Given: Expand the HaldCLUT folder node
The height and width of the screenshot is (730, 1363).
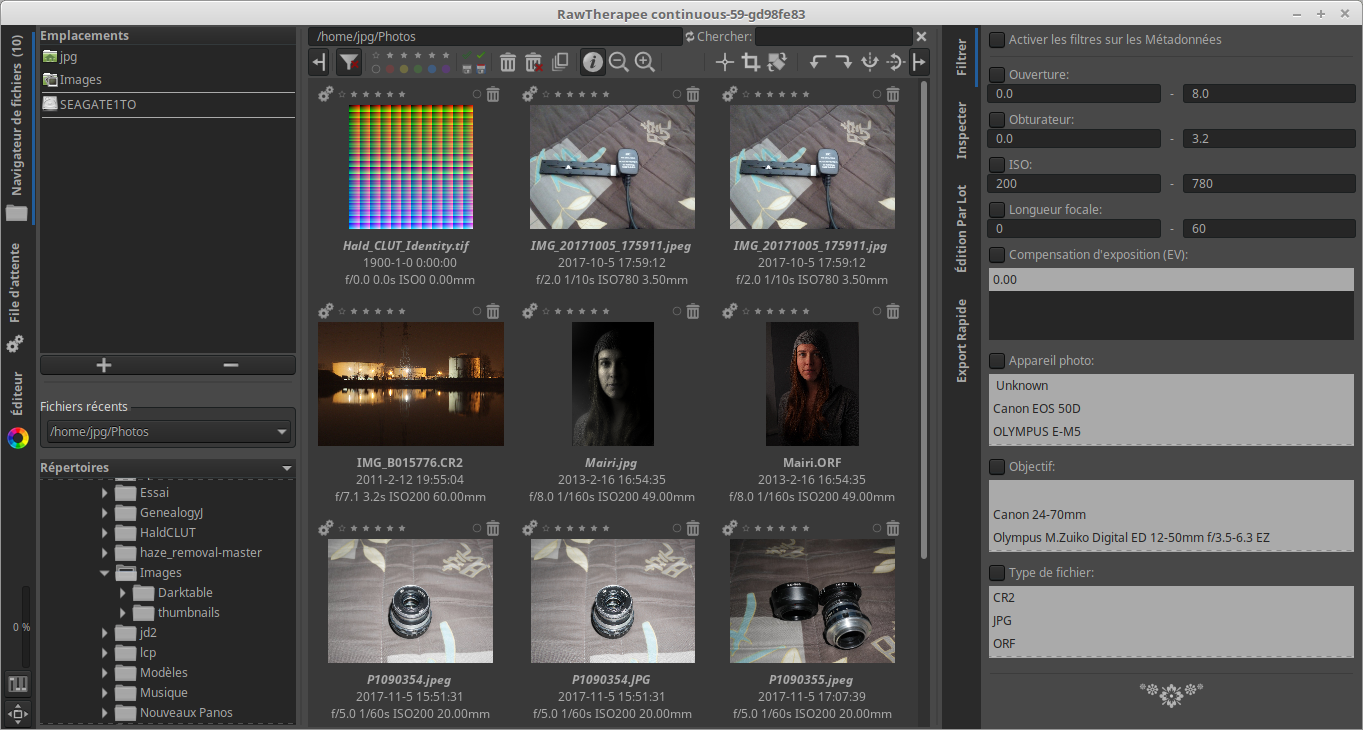Looking at the screenshot, I should coord(104,533).
